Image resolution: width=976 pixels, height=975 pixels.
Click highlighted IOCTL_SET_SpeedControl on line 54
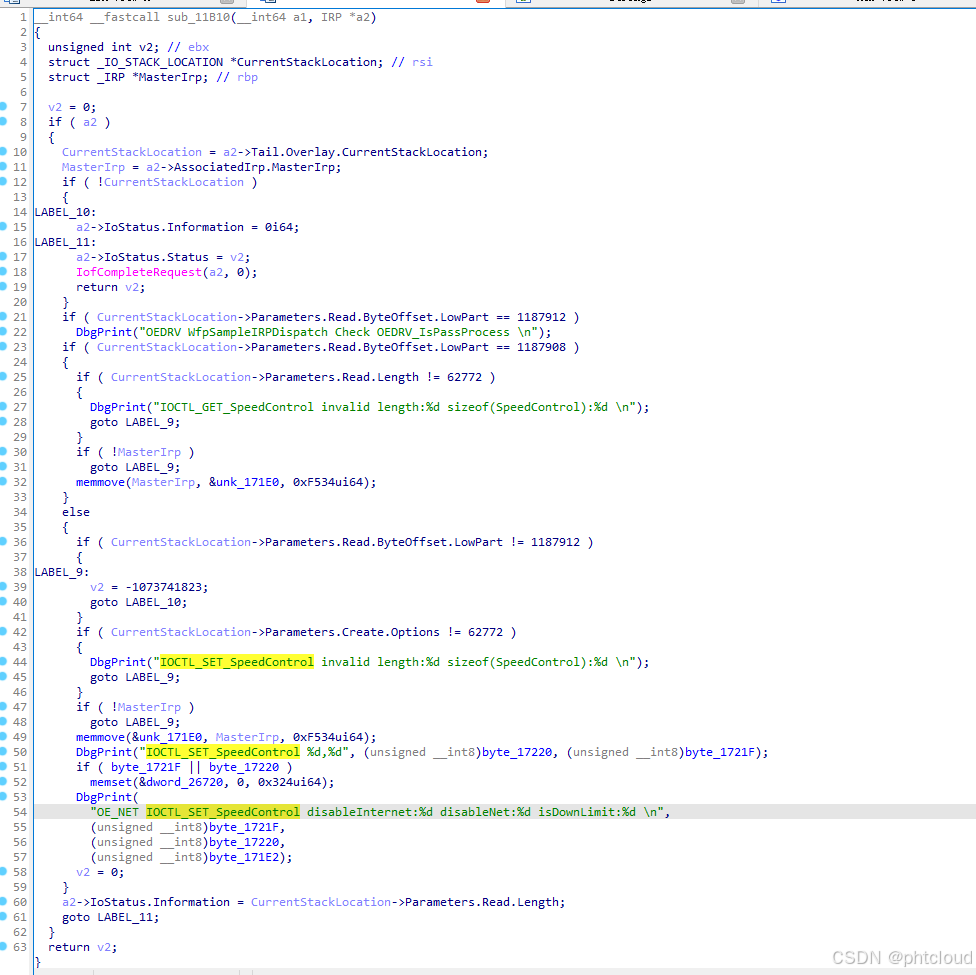click(223, 812)
